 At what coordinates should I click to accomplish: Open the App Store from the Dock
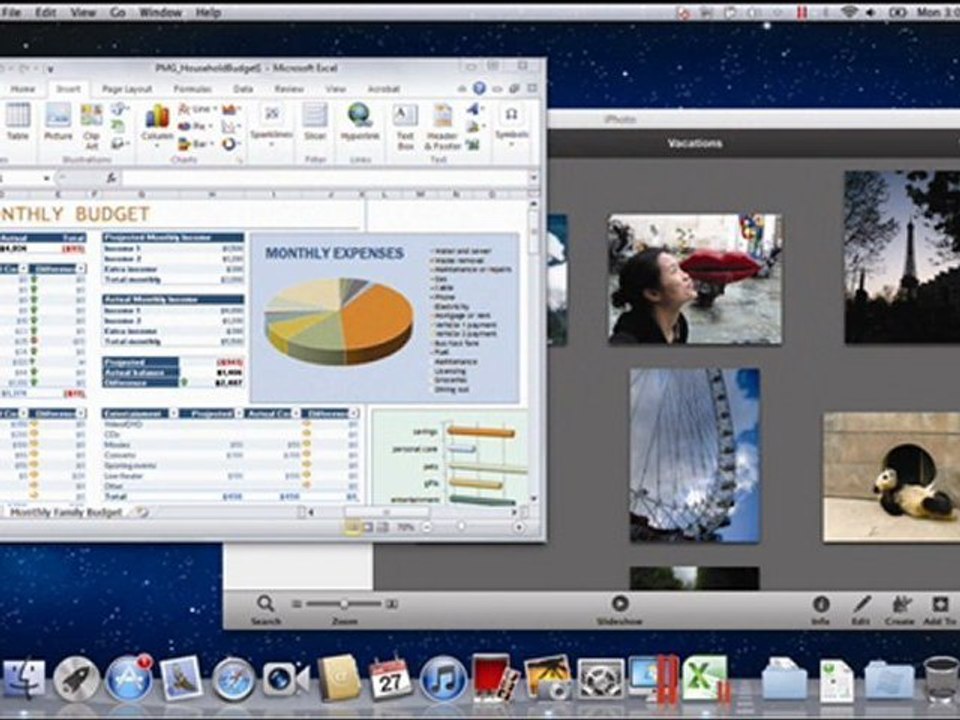[x=129, y=679]
